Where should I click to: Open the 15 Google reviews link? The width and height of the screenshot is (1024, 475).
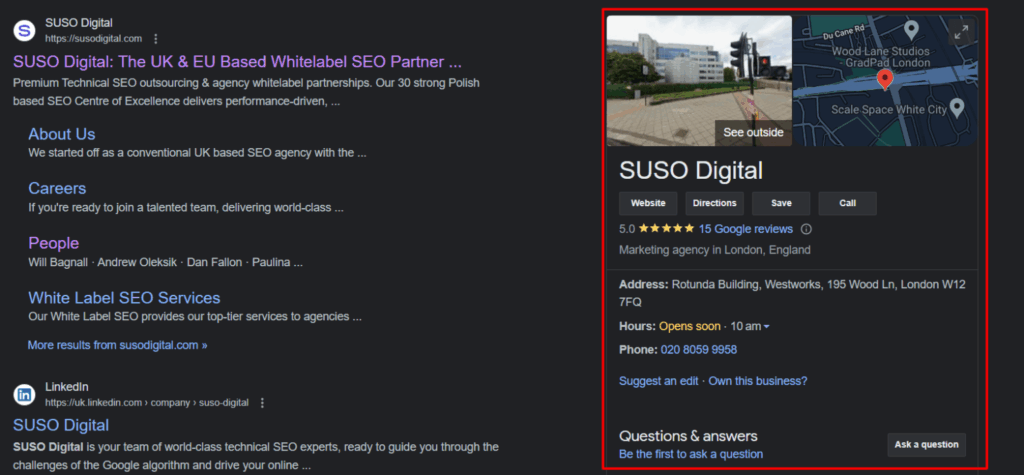point(746,229)
